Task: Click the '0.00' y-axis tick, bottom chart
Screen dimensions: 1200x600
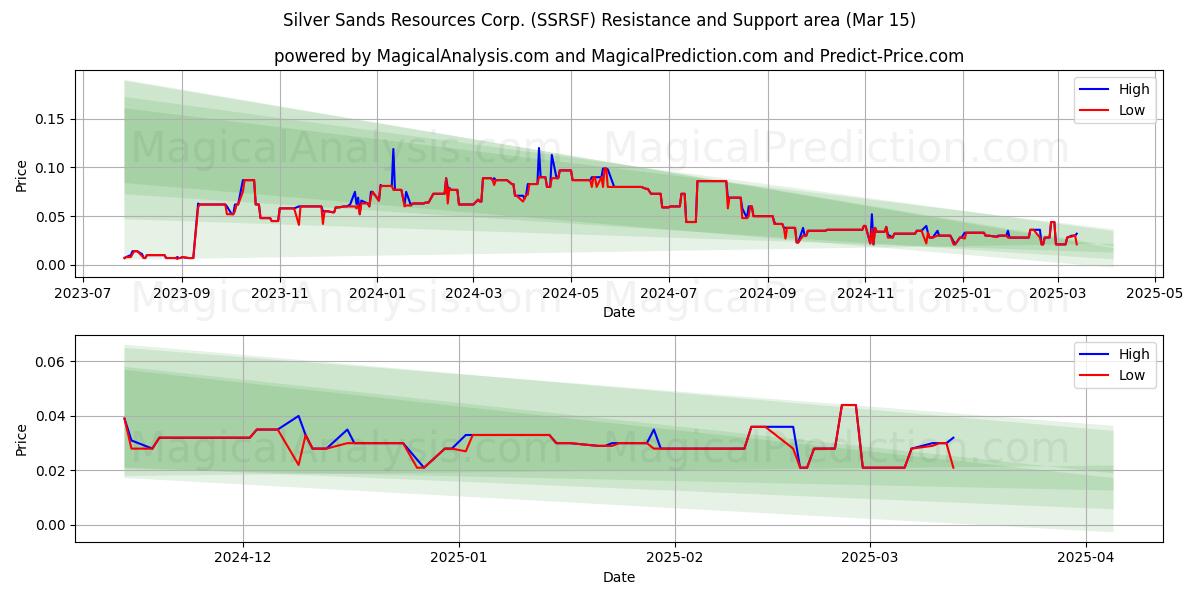Action: 52,526
